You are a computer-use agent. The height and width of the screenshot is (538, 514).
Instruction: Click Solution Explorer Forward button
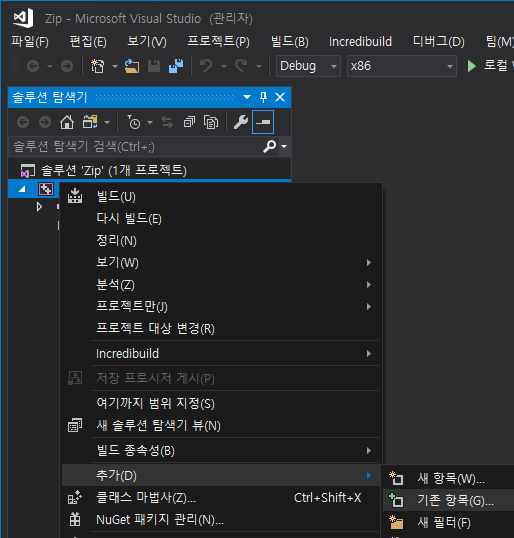coord(45,122)
